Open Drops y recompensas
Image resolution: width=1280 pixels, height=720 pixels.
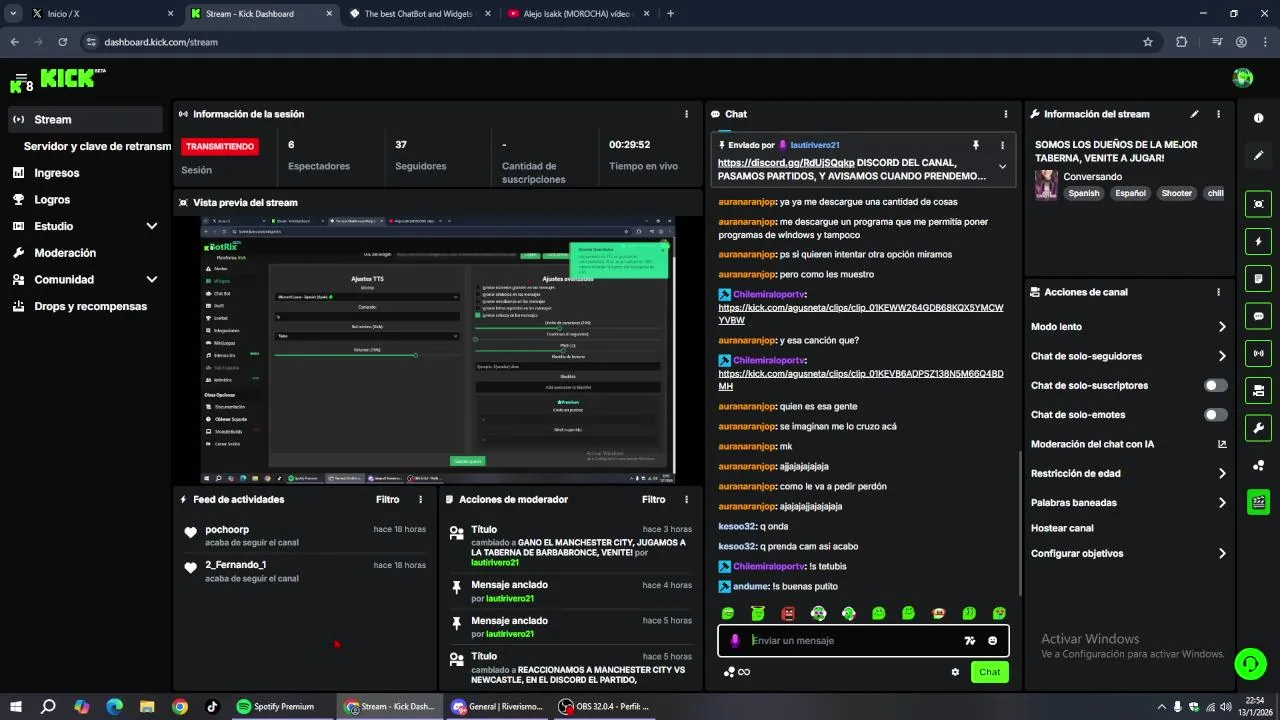(90, 306)
